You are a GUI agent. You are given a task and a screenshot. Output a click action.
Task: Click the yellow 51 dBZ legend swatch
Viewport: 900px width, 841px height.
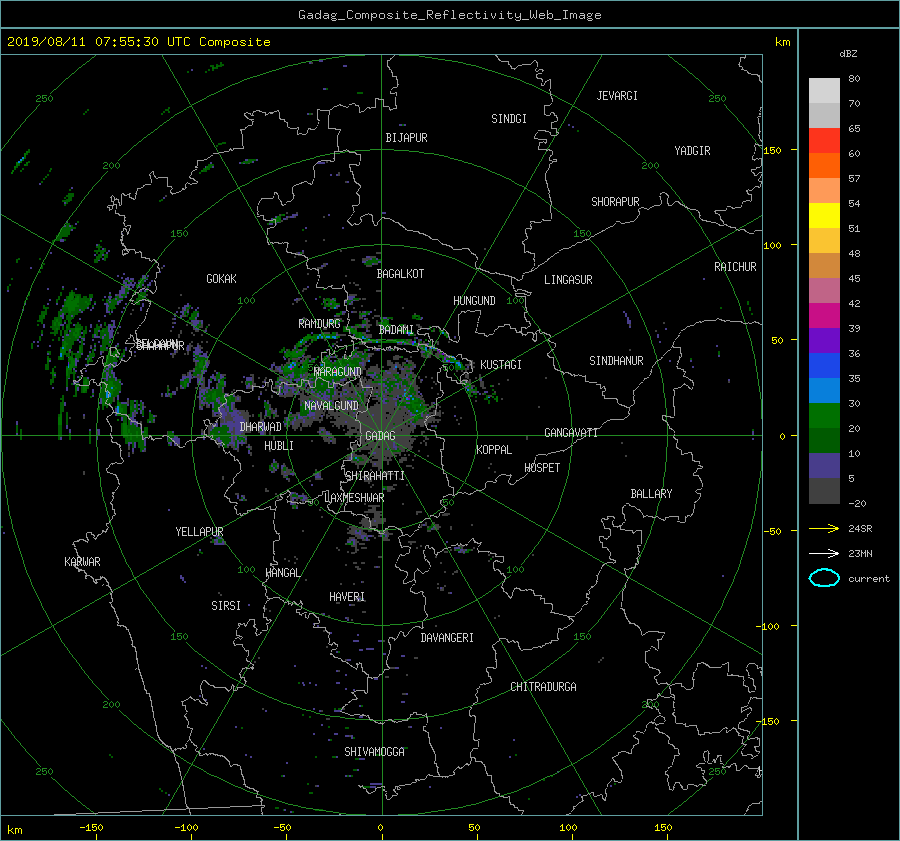point(824,215)
